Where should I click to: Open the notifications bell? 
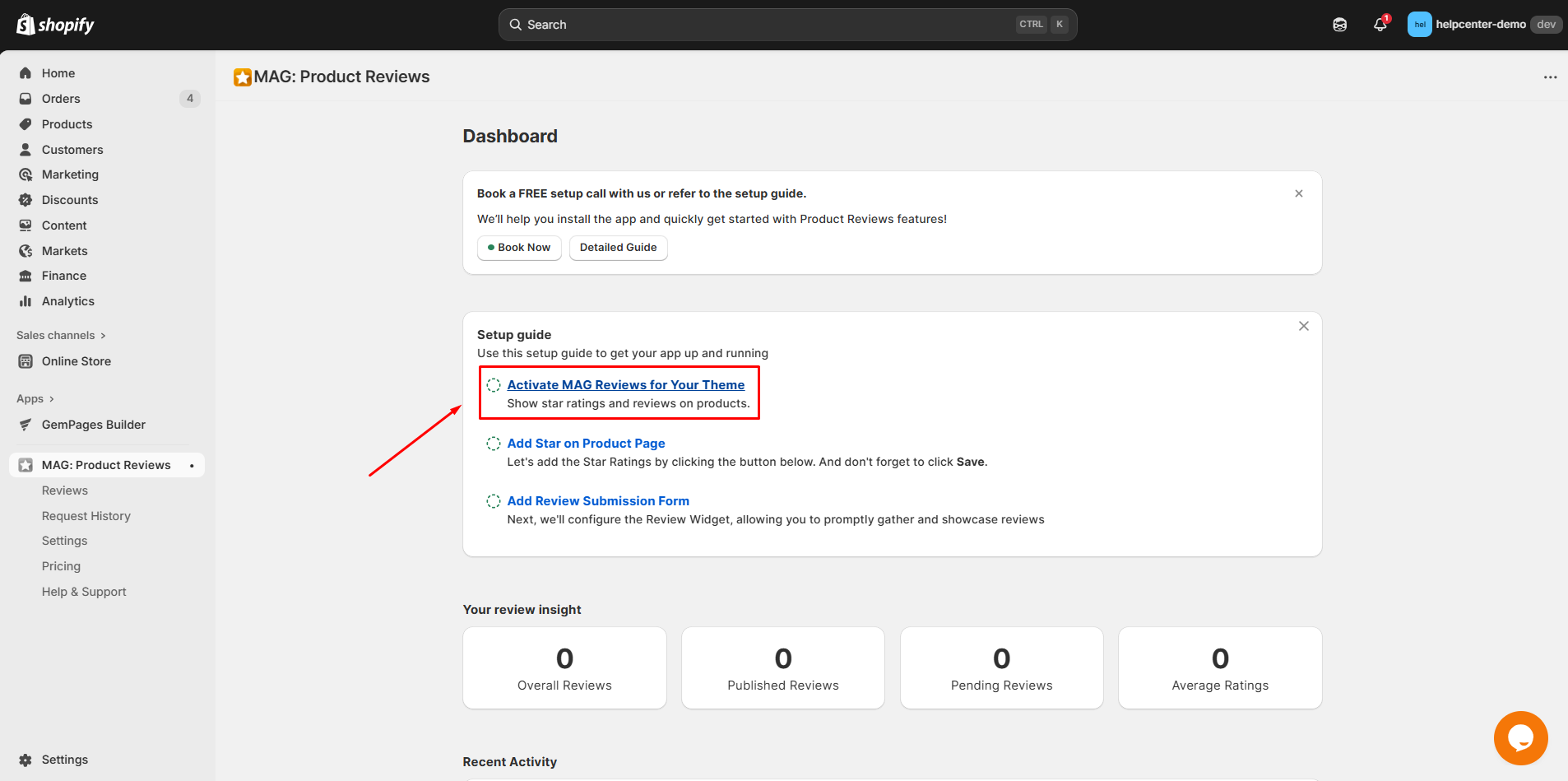(x=1380, y=25)
